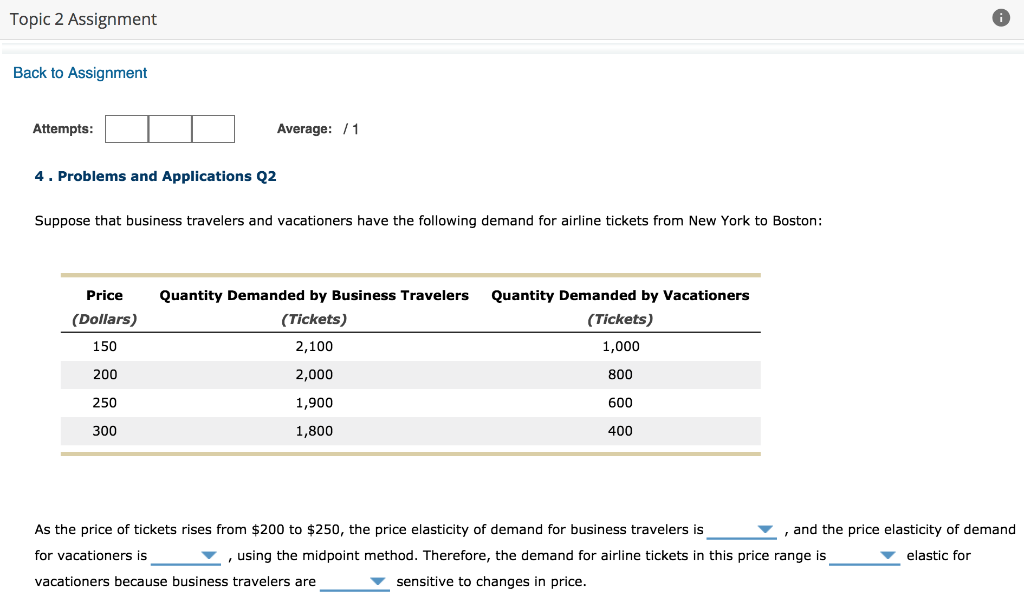The height and width of the screenshot is (609, 1024).
Task: Click the first Attempts input box
Action: tap(127, 128)
